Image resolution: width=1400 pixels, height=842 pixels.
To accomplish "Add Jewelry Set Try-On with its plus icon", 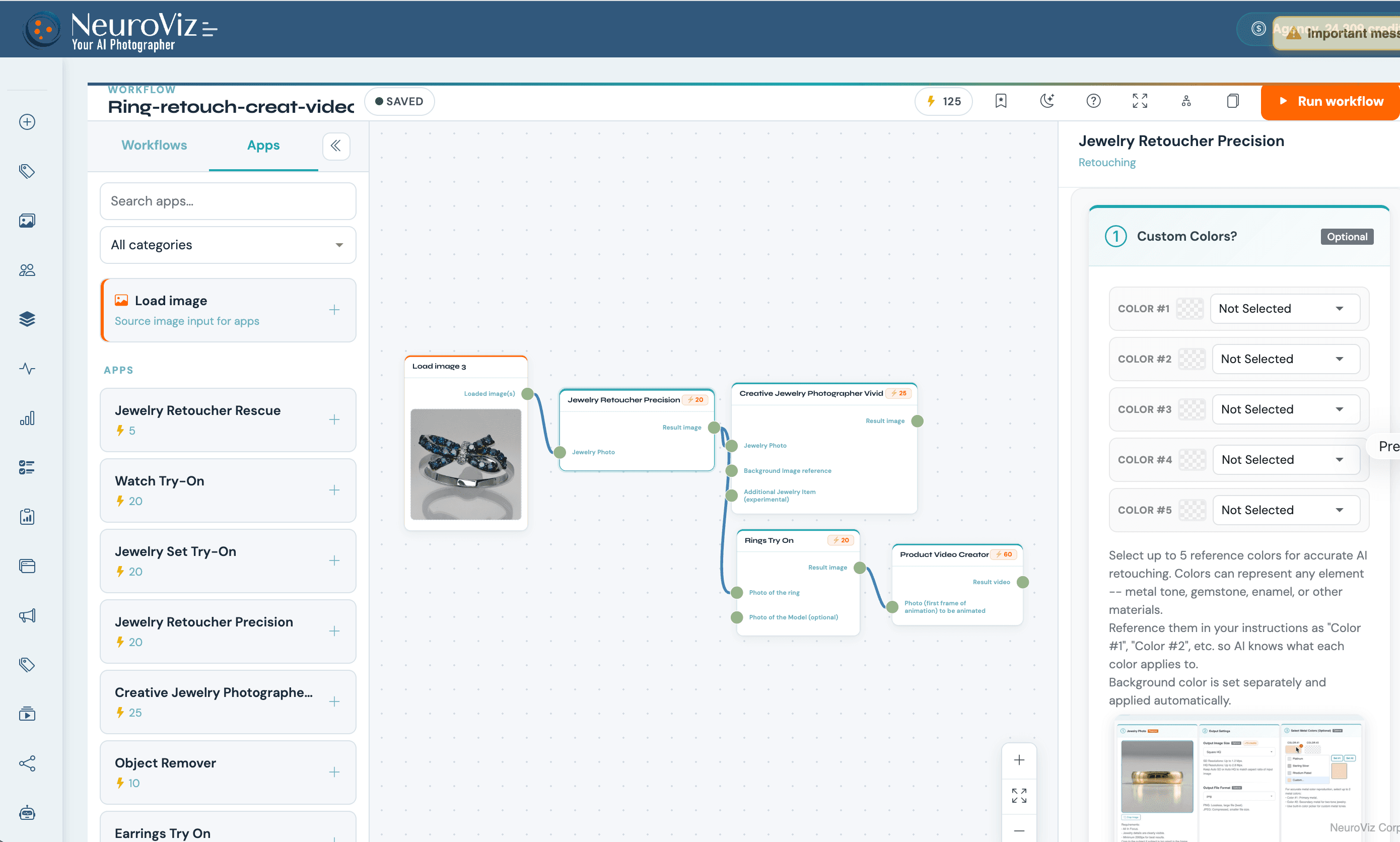I will tap(335, 560).
